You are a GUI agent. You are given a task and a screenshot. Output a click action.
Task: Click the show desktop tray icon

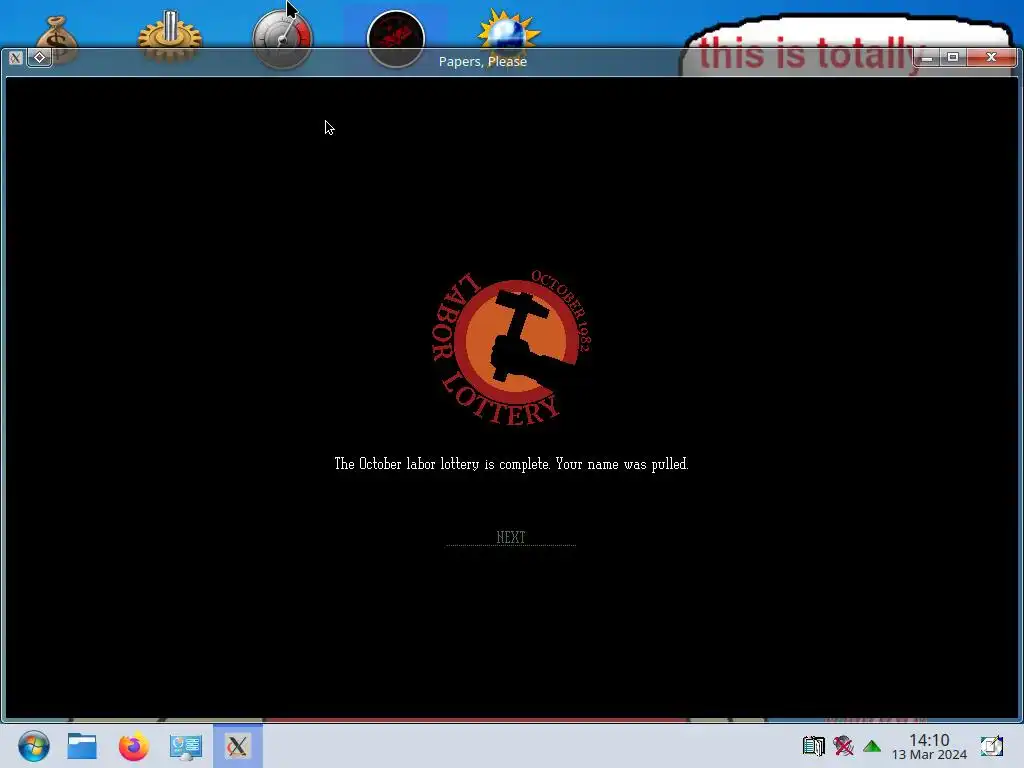click(991, 746)
